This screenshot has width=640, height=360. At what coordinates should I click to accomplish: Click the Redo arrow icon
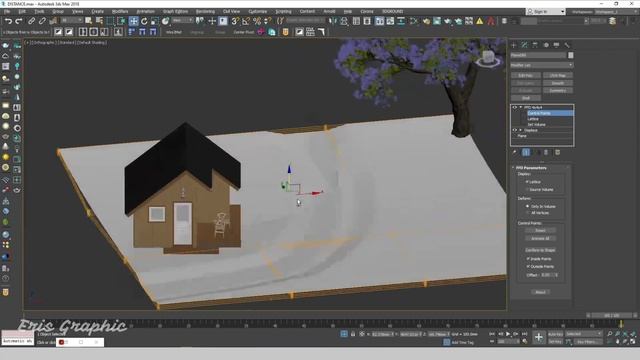pyautogui.click(x=19, y=21)
